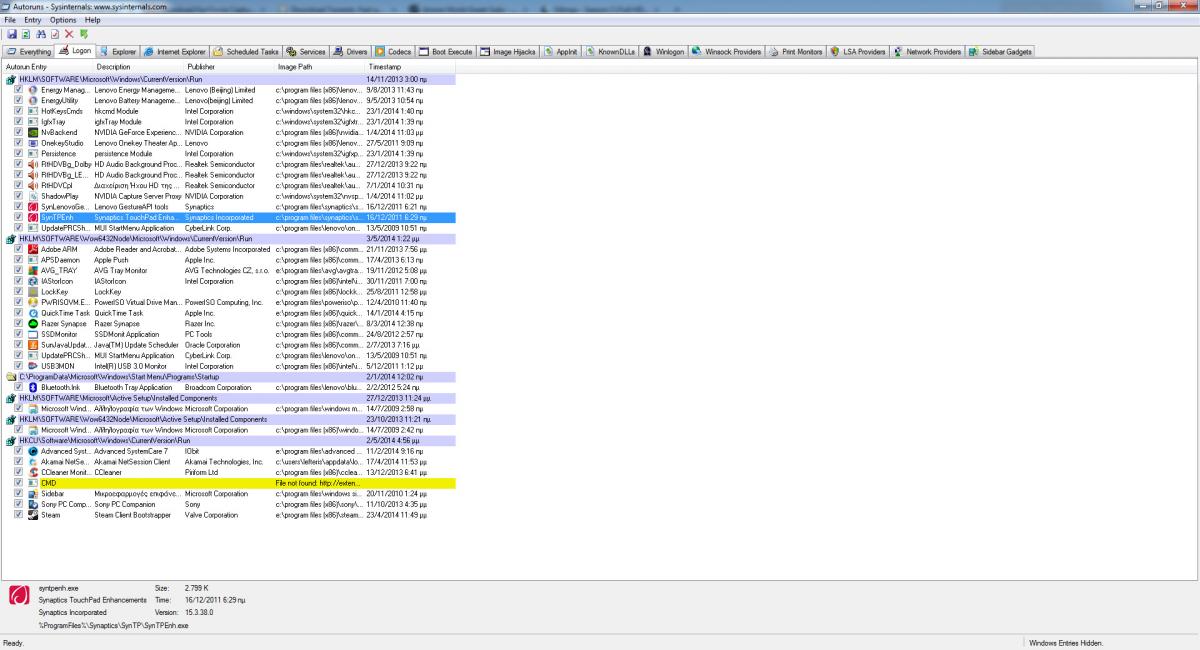Switch to the Everything tab
Image resolution: width=1200 pixels, height=650 pixels.
pyautogui.click(x=28, y=51)
